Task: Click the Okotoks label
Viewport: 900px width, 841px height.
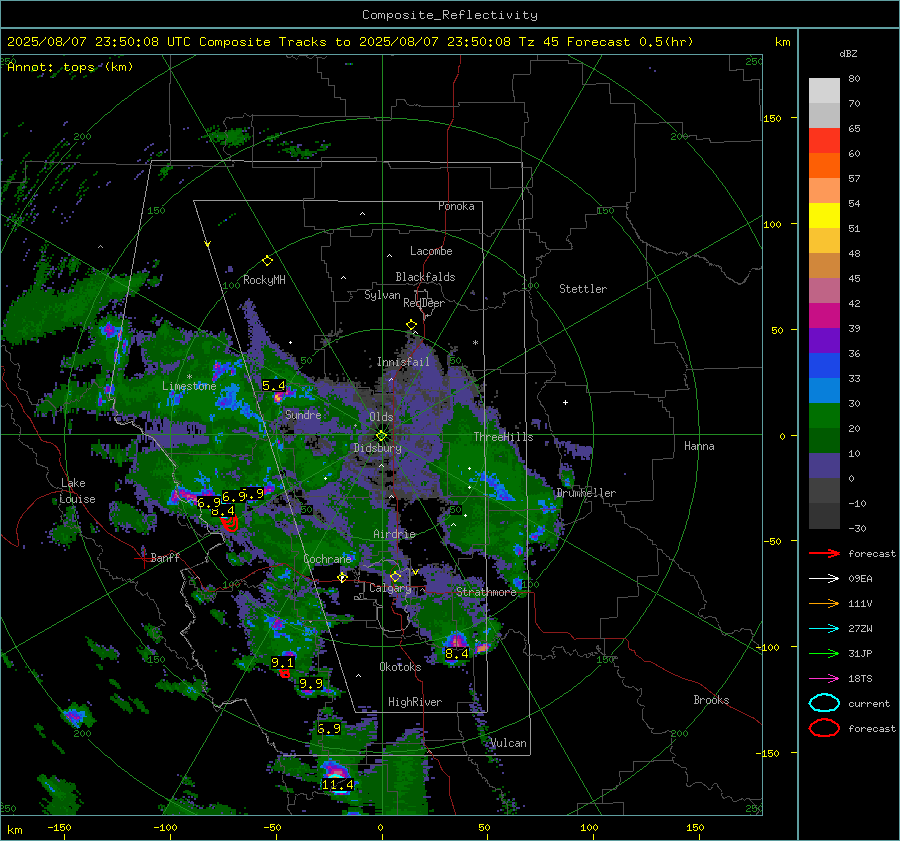Action: [x=400, y=667]
